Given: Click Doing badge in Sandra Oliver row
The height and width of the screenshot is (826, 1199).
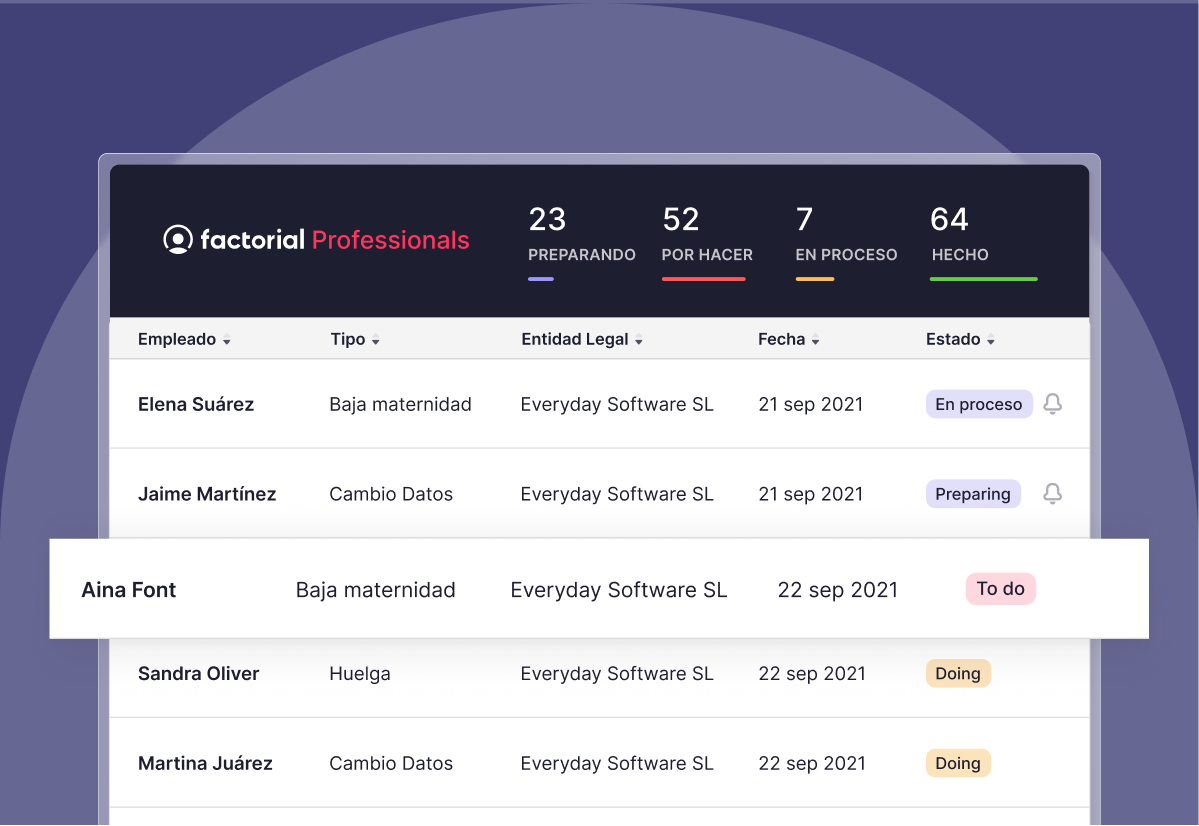Looking at the screenshot, I should pyautogui.click(x=957, y=673).
